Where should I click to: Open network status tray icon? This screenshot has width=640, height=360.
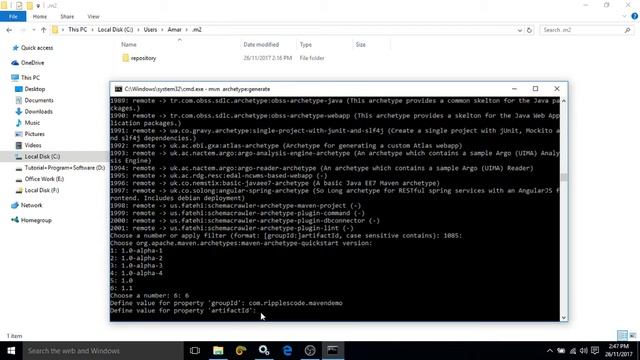point(573,351)
